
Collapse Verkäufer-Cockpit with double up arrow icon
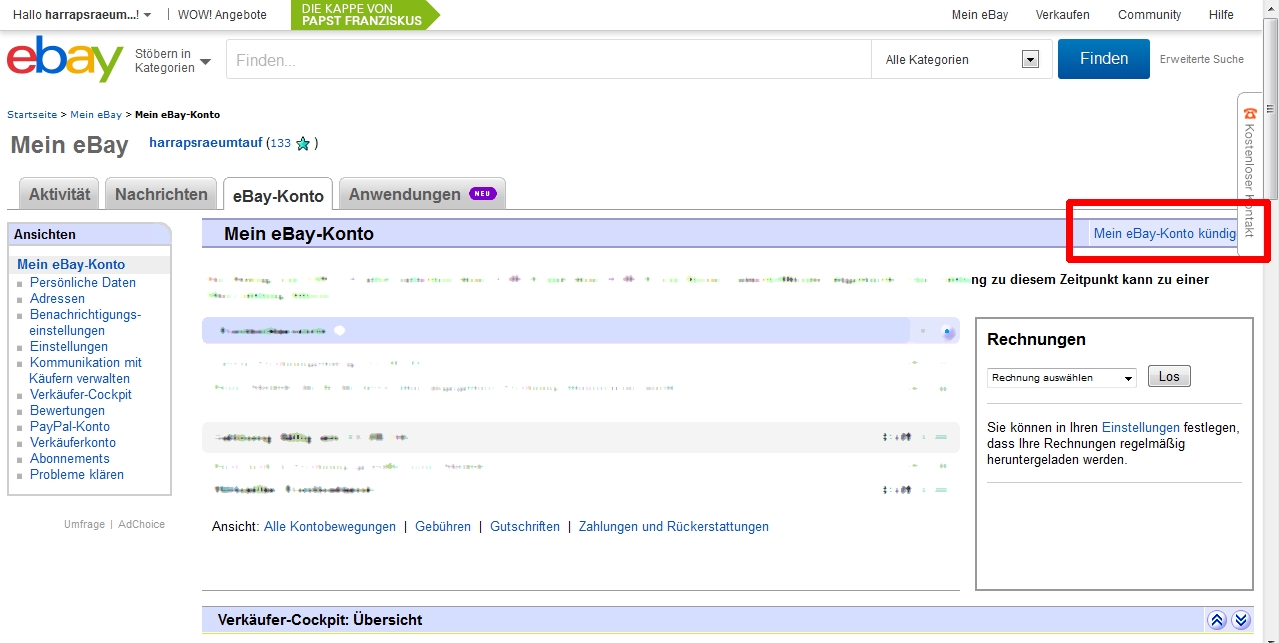tap(1217, 620)
